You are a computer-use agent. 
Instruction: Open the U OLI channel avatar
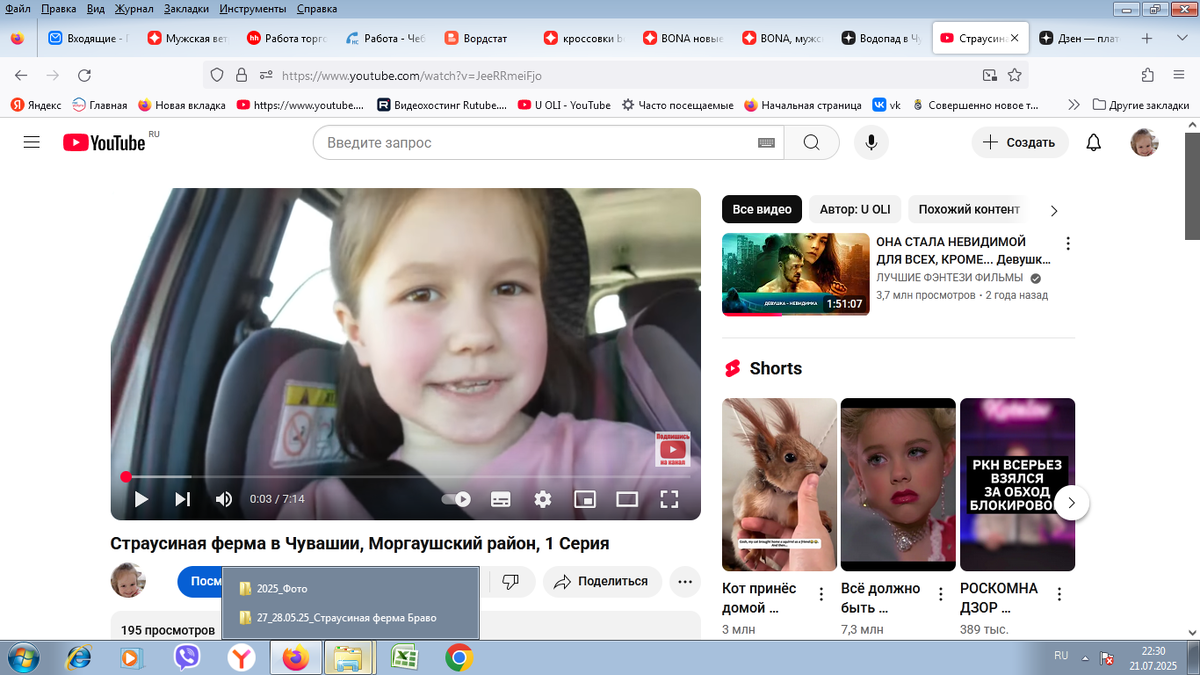[x=128, y=581]
